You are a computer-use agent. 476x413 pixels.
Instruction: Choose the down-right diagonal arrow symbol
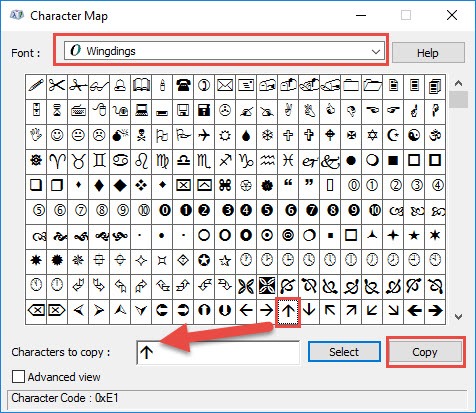click(x=393, y=311)
